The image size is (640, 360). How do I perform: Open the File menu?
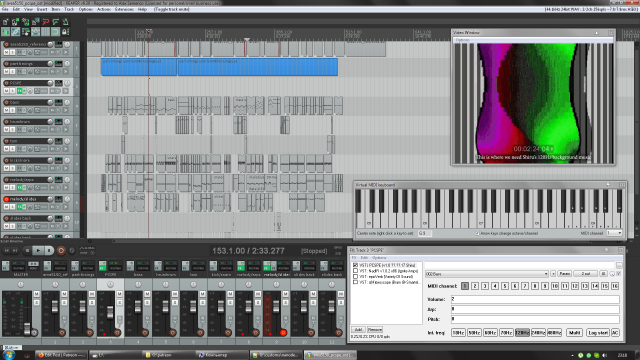[5, 9]
